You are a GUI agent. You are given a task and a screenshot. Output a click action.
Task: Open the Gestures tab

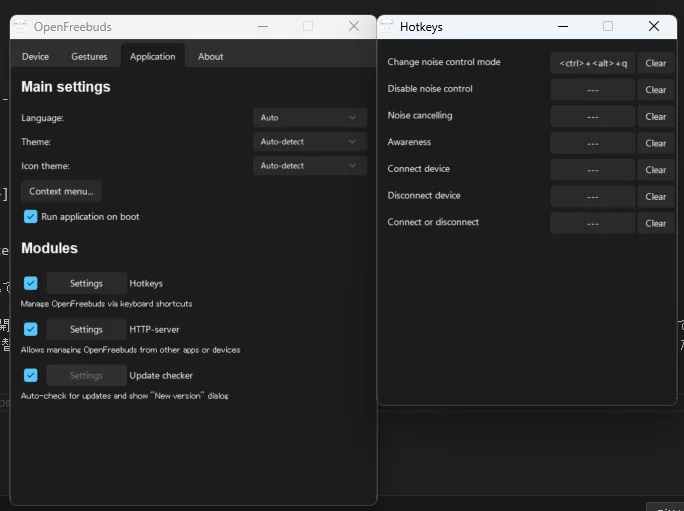89,57
